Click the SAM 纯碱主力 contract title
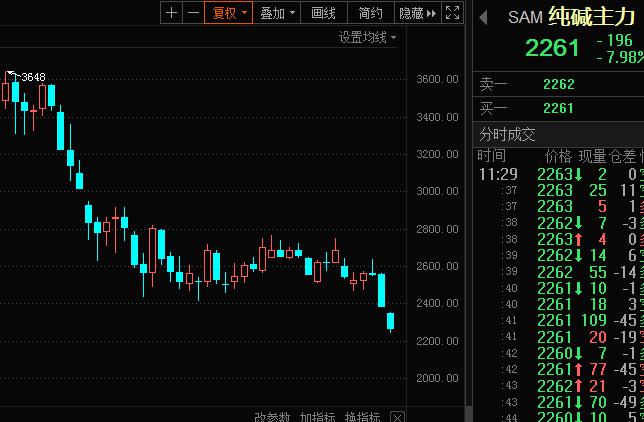This screenshot has height=422, width=644. pyautogui.click(x=571, y=17)
